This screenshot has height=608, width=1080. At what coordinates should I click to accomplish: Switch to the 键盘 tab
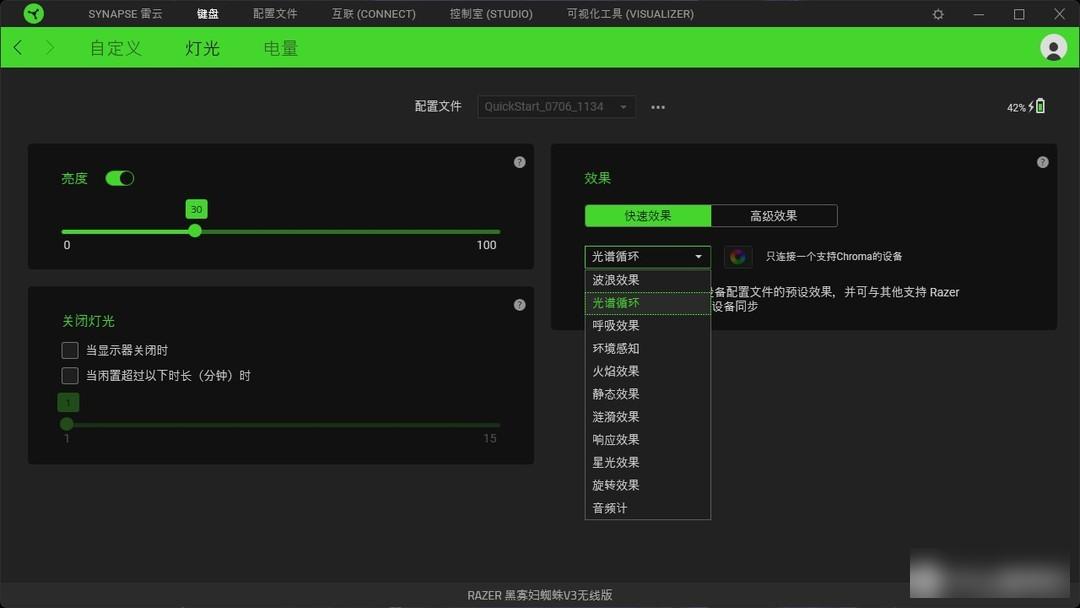(207, 14)
